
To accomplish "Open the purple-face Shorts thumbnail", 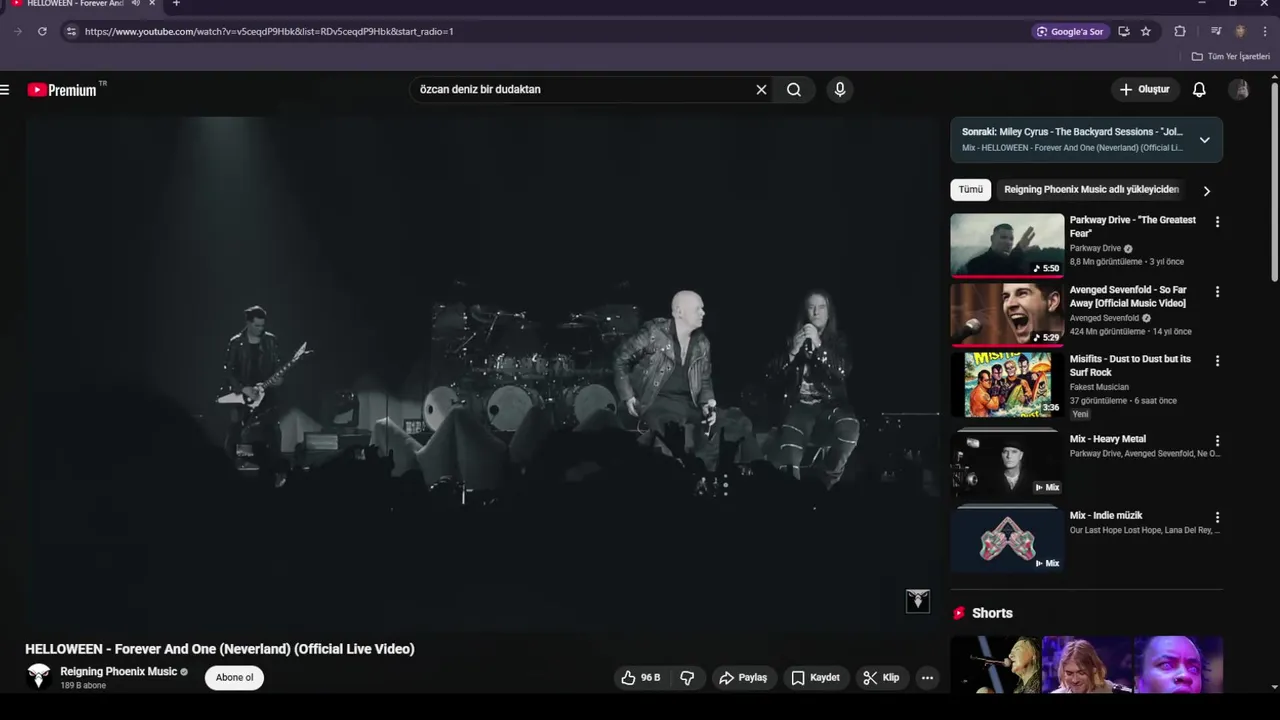I will coord(1178,664).
